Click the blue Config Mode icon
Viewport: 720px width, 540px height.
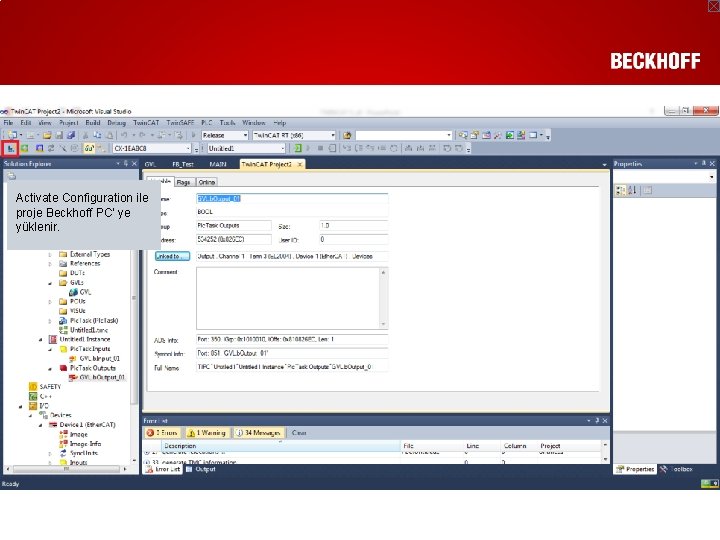[39, 148]
